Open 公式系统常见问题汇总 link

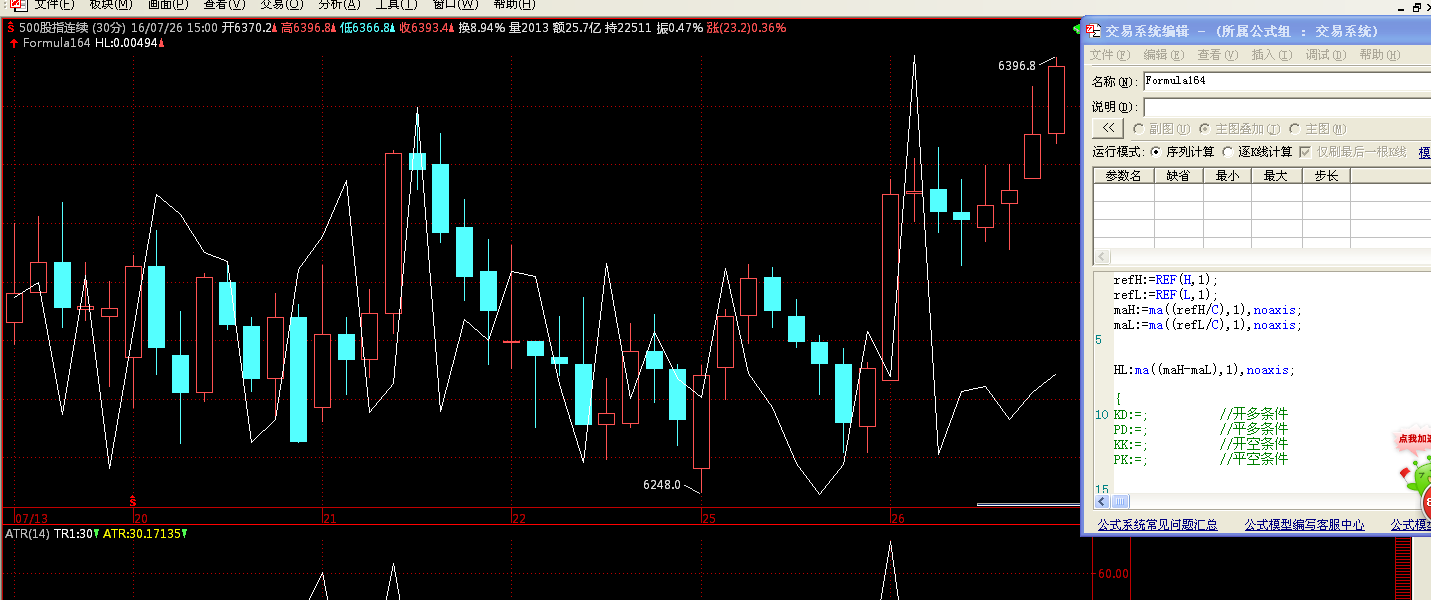click(1157, 524)
